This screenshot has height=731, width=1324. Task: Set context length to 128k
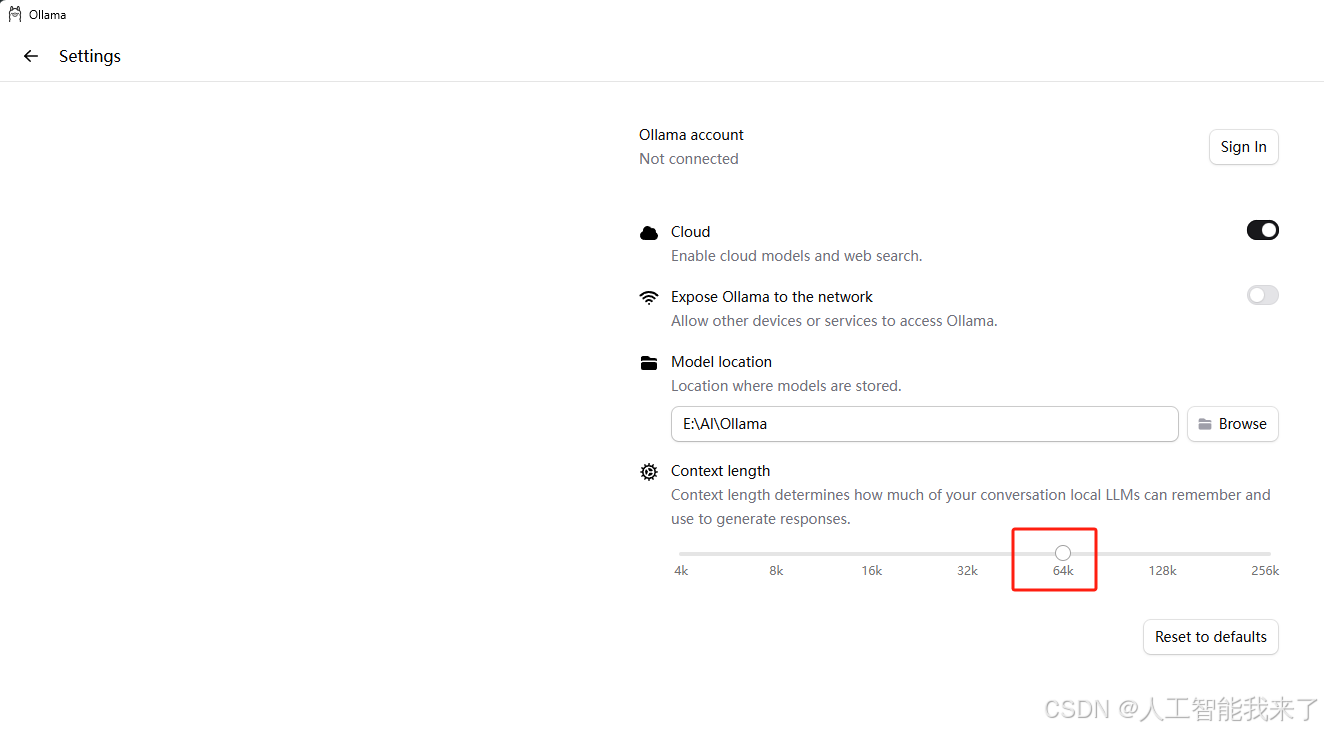pyautogui.click(x=1162, y=553)
